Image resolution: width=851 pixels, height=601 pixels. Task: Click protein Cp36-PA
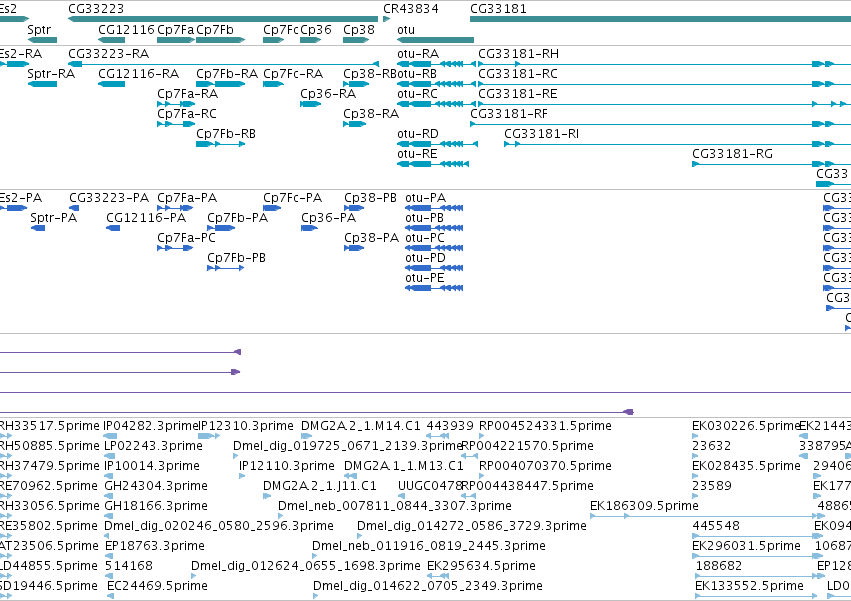[309, 228]
